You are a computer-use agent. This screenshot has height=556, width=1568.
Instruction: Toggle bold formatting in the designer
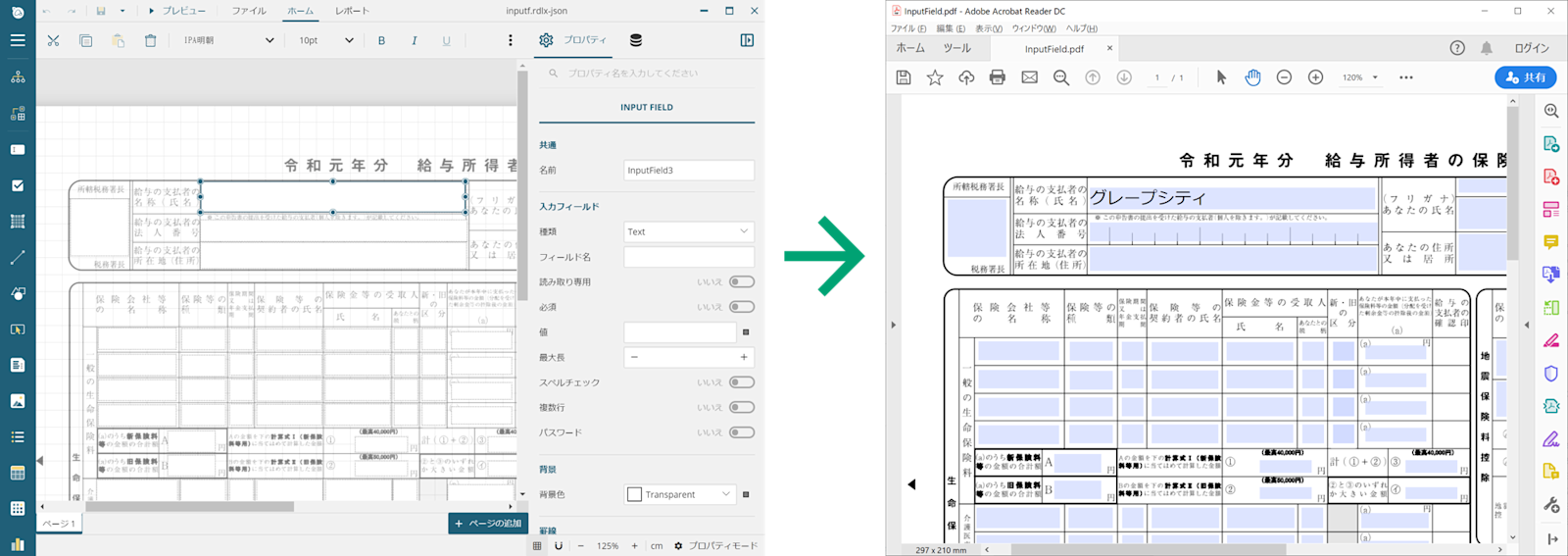[x=381, y=40]
